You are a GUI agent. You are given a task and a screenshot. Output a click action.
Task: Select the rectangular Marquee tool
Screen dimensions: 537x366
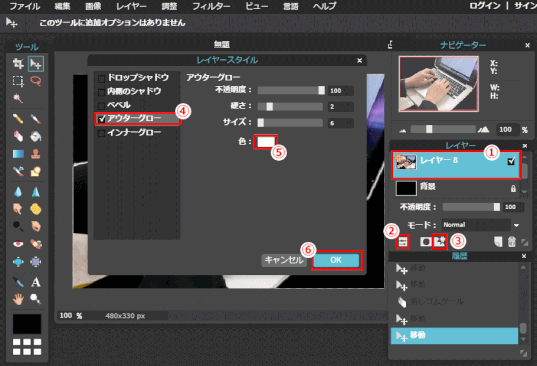pyautogui.click(x=18, y=81)
